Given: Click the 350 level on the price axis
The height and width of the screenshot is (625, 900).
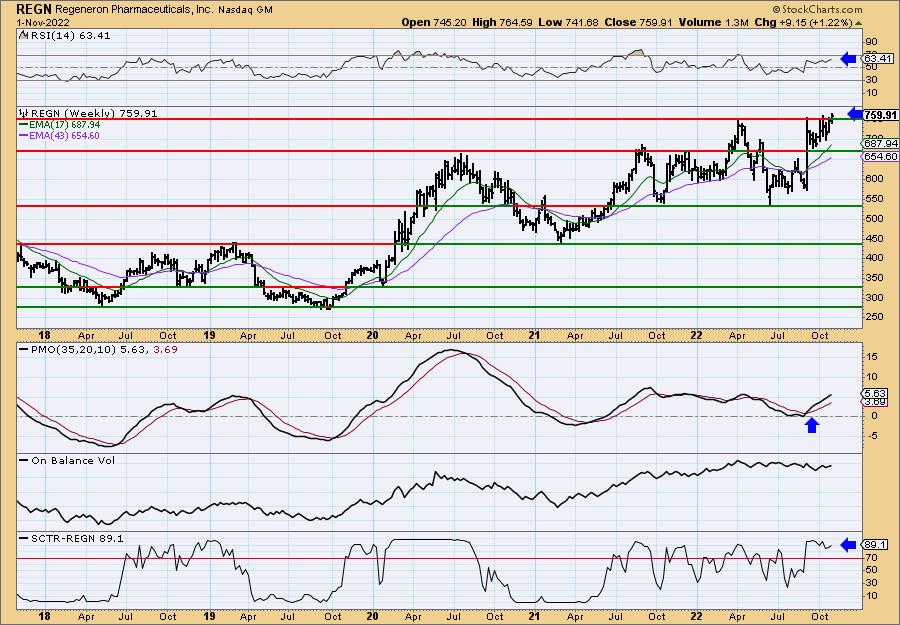Looking at the screenshot, I should (873, 278).
